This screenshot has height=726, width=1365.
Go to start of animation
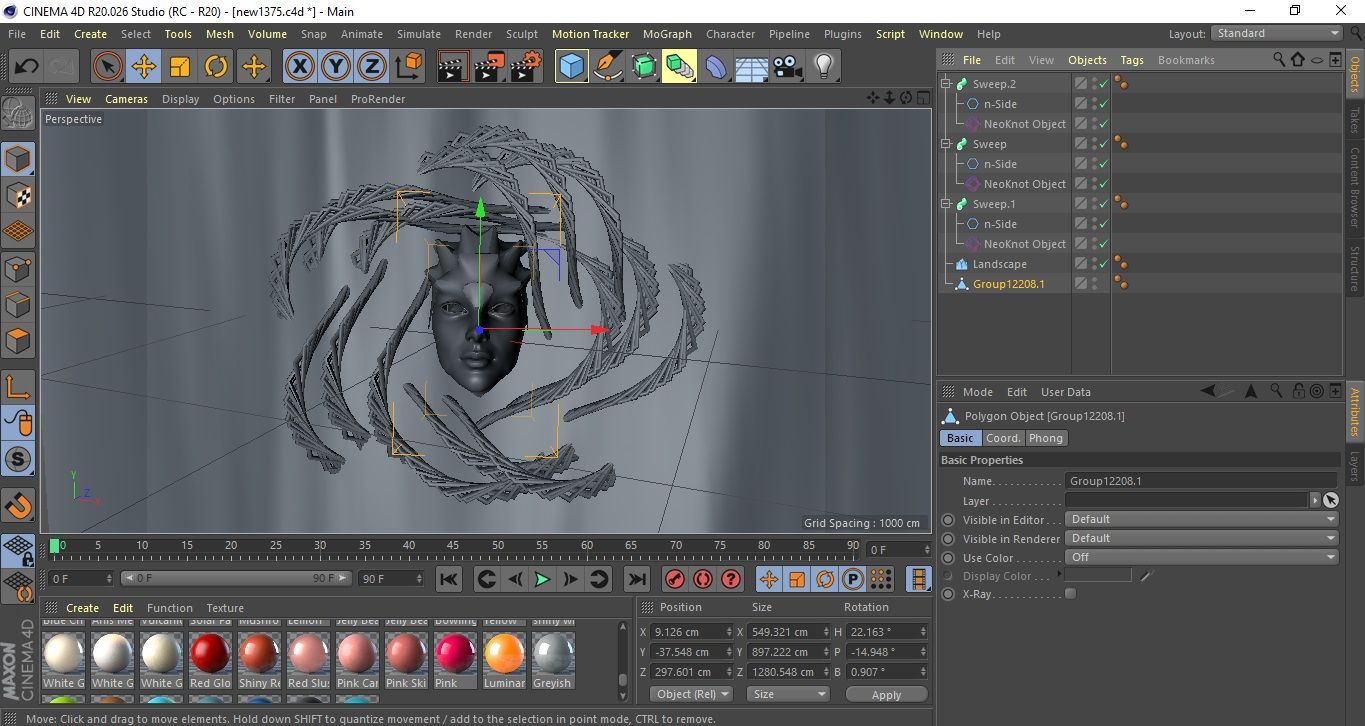[x=449, y=579]
